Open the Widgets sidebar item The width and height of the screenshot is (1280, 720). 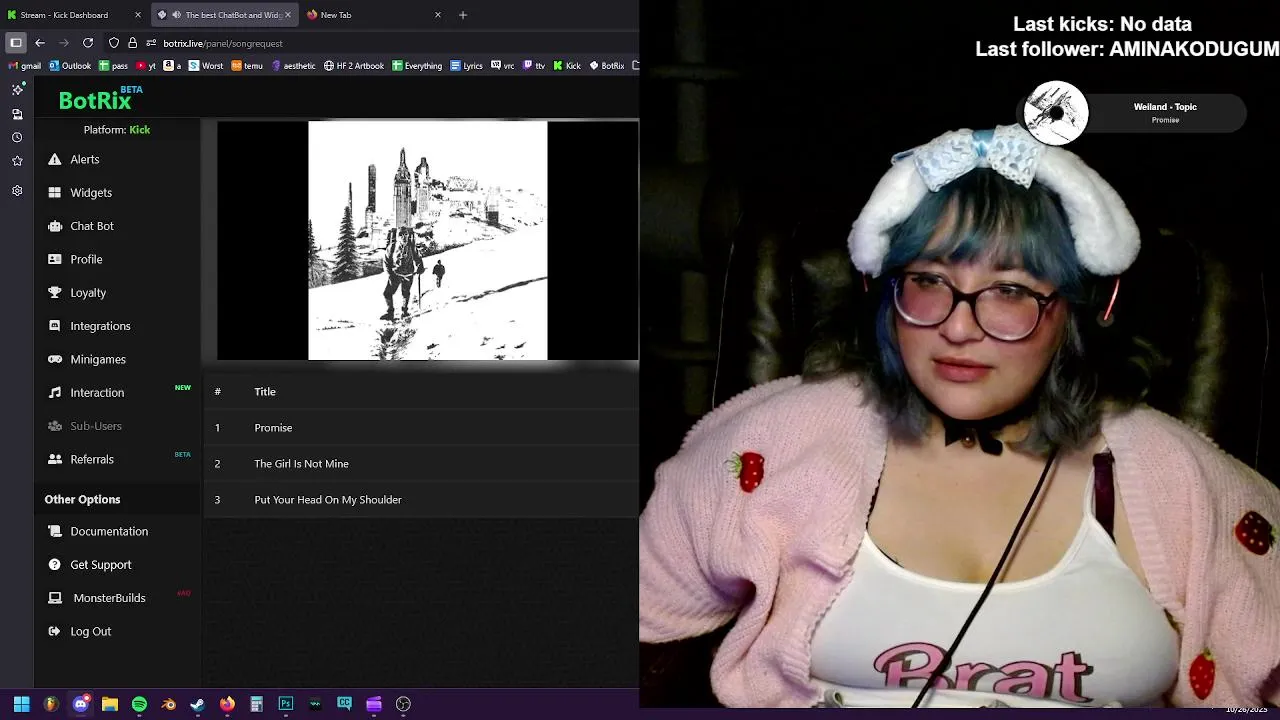(x=80, y=192)
